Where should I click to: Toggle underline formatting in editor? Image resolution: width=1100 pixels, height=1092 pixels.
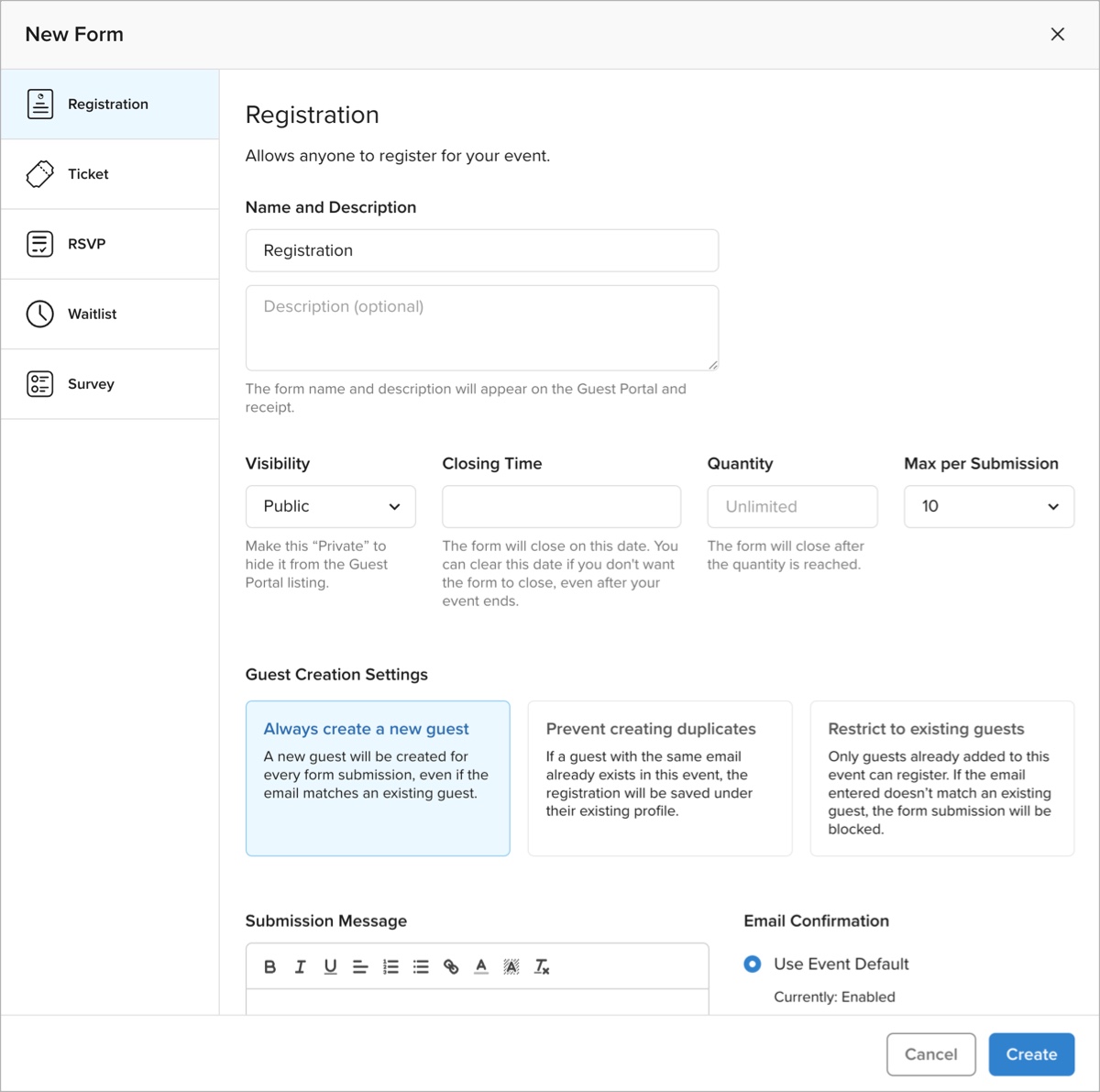click(x=330, y=966)
